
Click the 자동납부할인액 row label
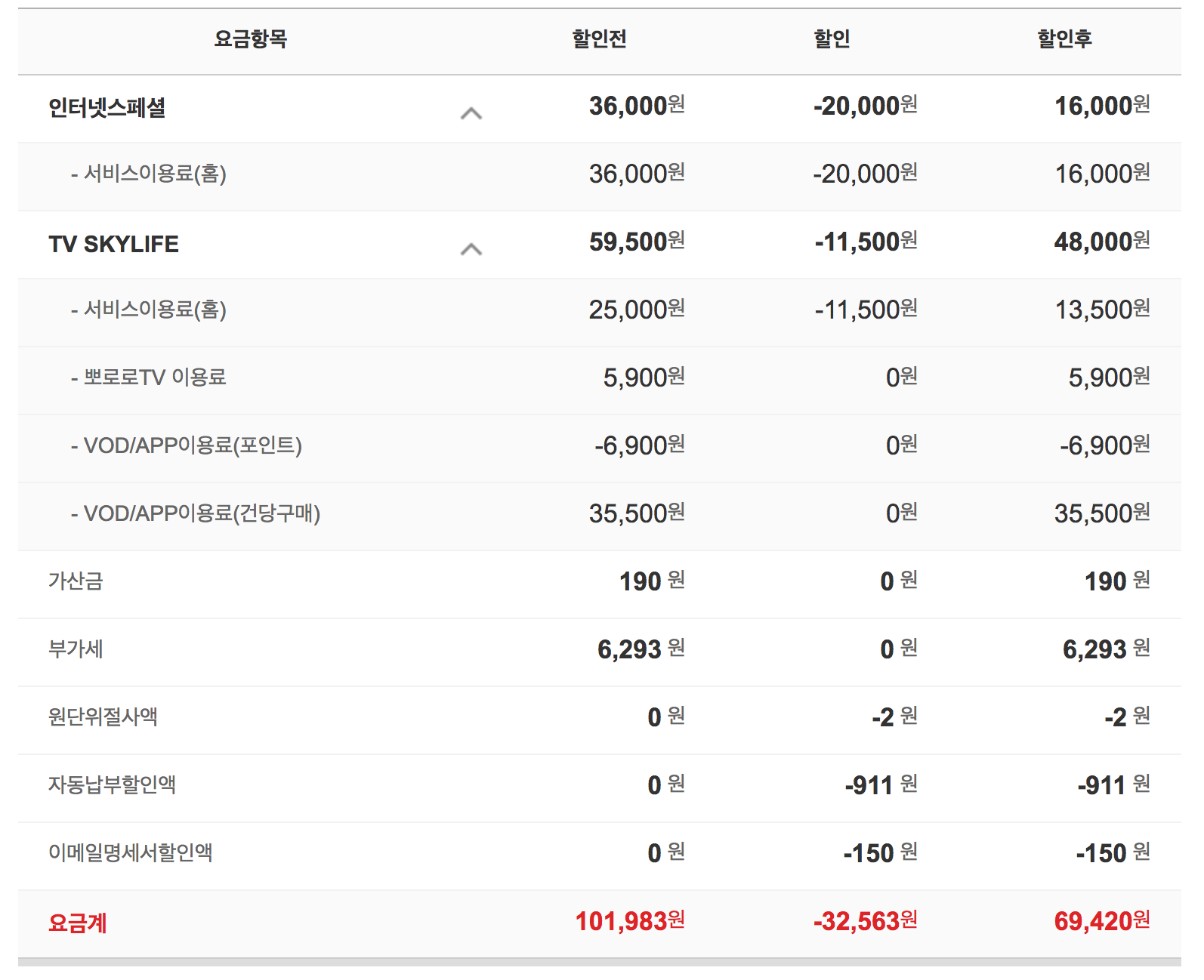click(112, 784)
